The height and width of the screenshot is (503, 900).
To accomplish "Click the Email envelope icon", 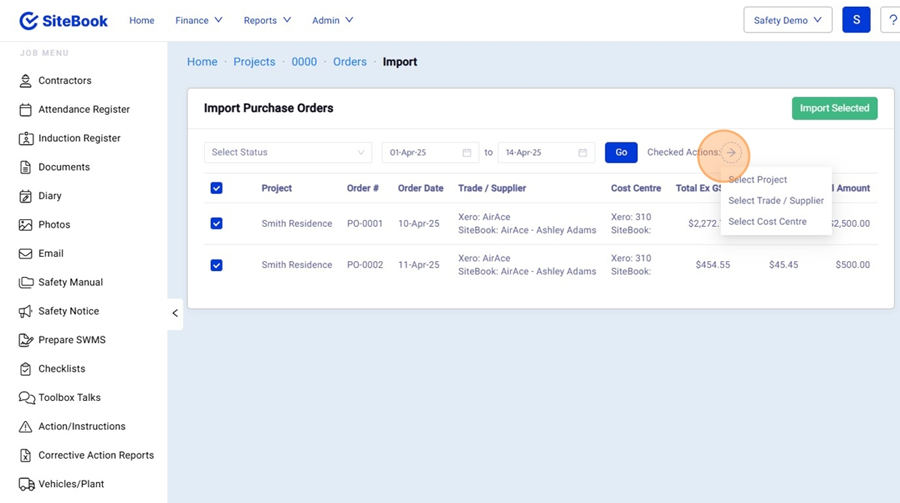I will [x=26, y=254].
